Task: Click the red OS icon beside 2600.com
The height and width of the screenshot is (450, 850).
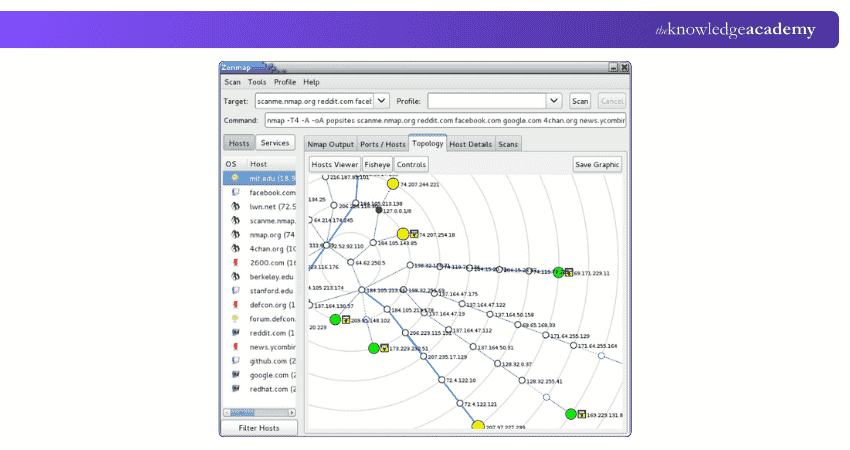Action: (235, 262)
